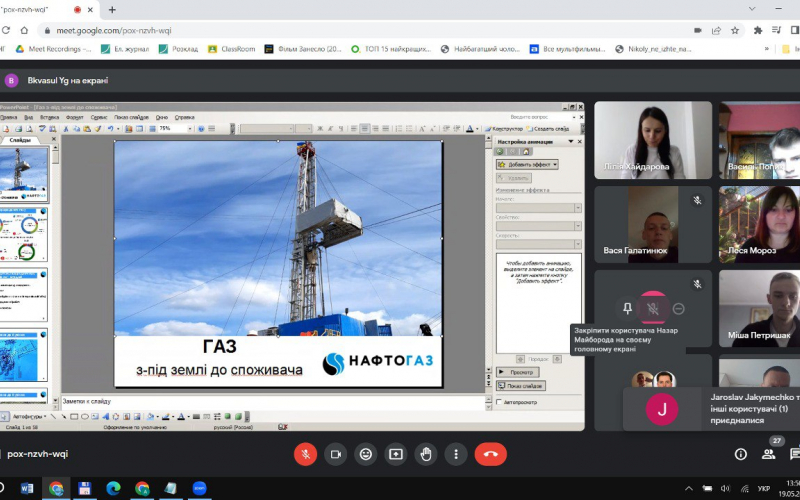Screen dimensions: 800x500
Task: Open Microsoft Edge from taskbar
Action: 113,488
